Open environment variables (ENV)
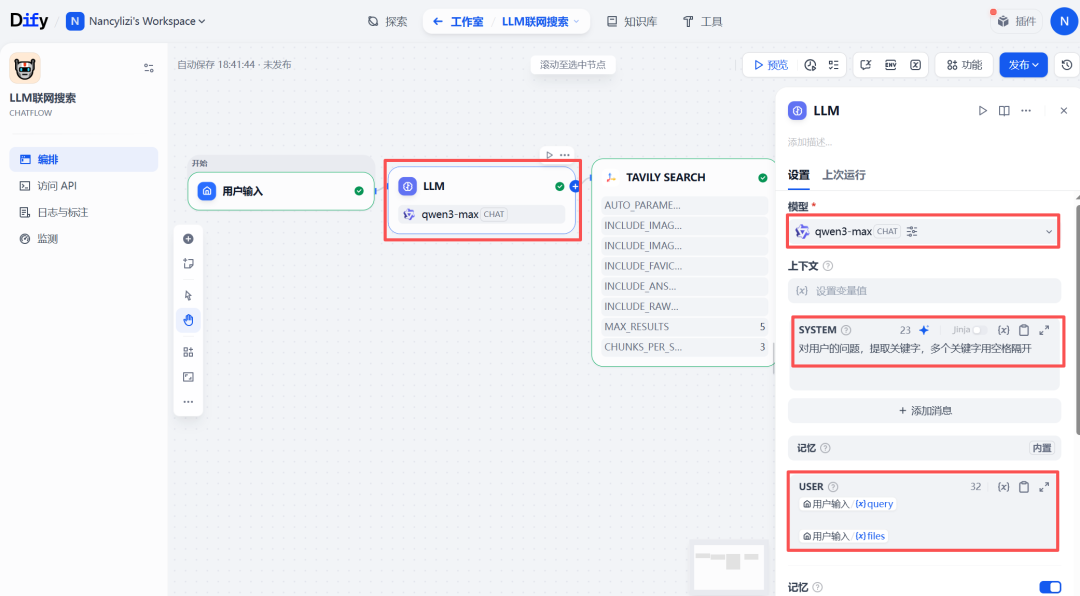The height and width of the screenshot is (596, 1080). (891, 65)
